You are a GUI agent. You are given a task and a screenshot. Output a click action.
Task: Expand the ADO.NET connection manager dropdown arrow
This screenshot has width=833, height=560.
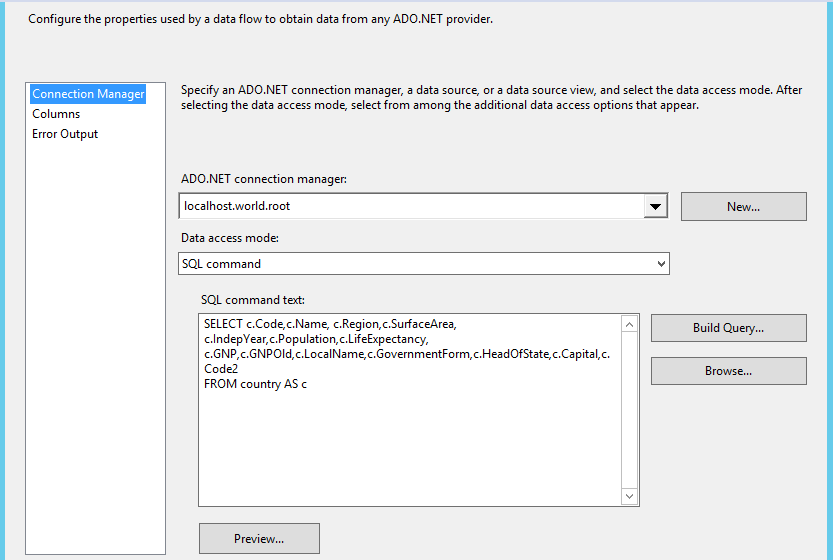[x=655, y=207]
